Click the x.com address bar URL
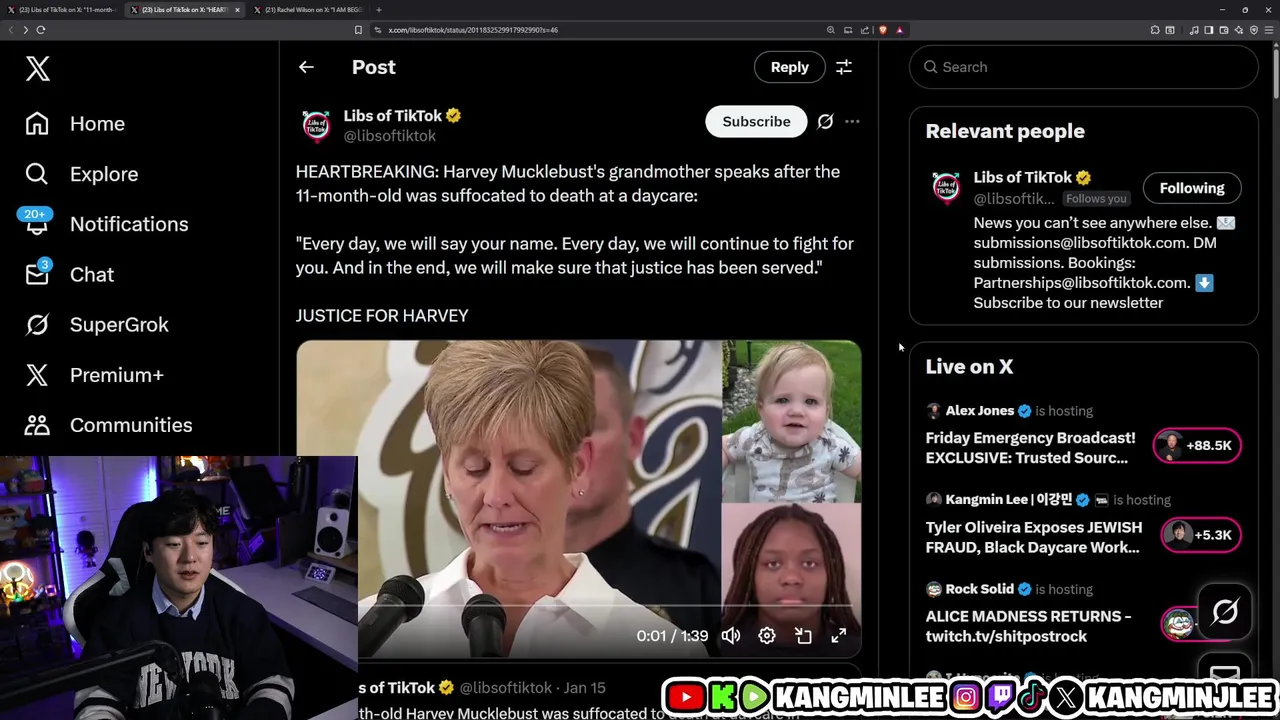Screen dimensions: 1280x720 point(473,30)
